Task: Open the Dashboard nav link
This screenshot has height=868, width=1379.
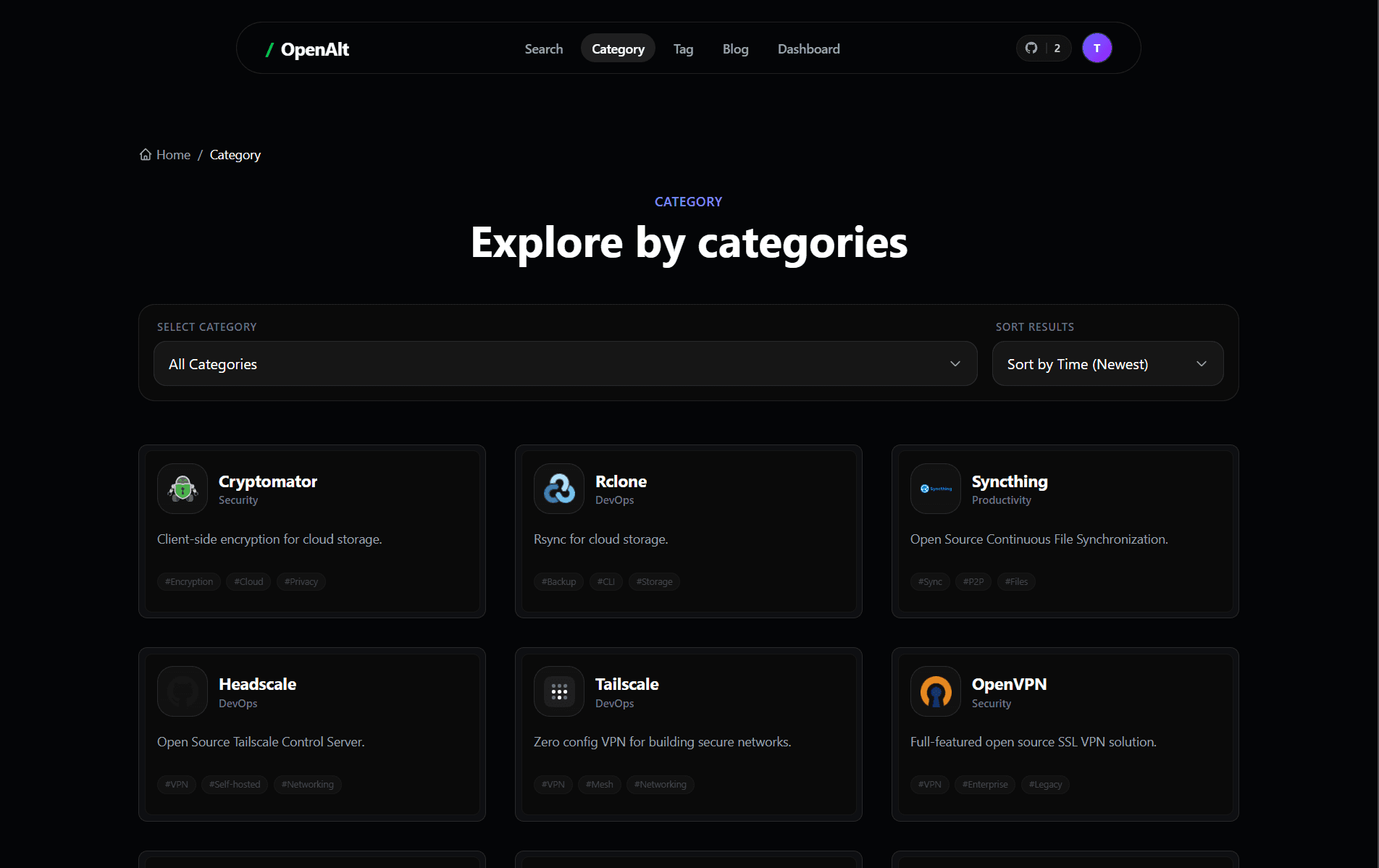Action: pyautogui.click(x=808, y=49)
